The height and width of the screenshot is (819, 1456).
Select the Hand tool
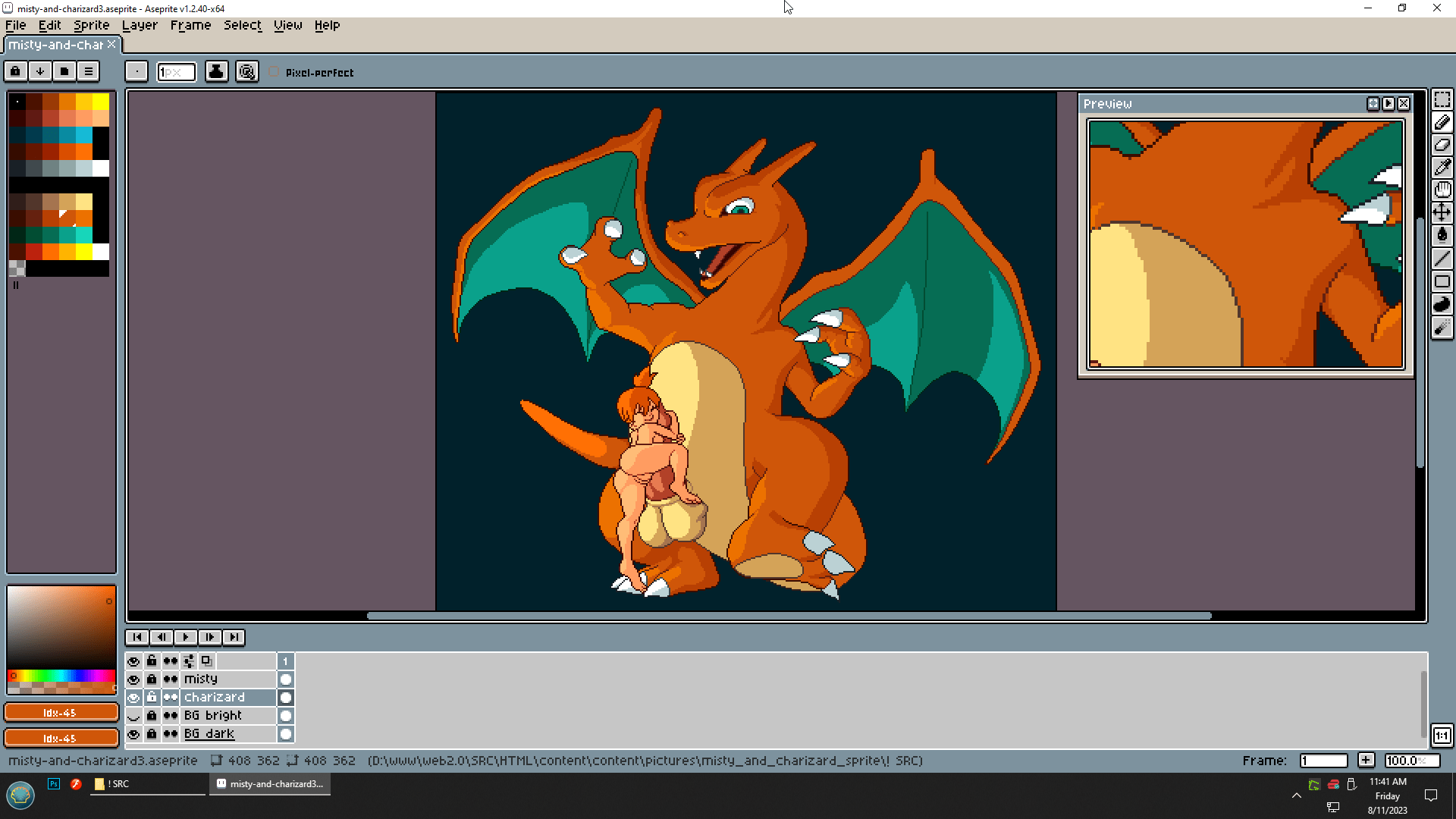pos(1442,190)
